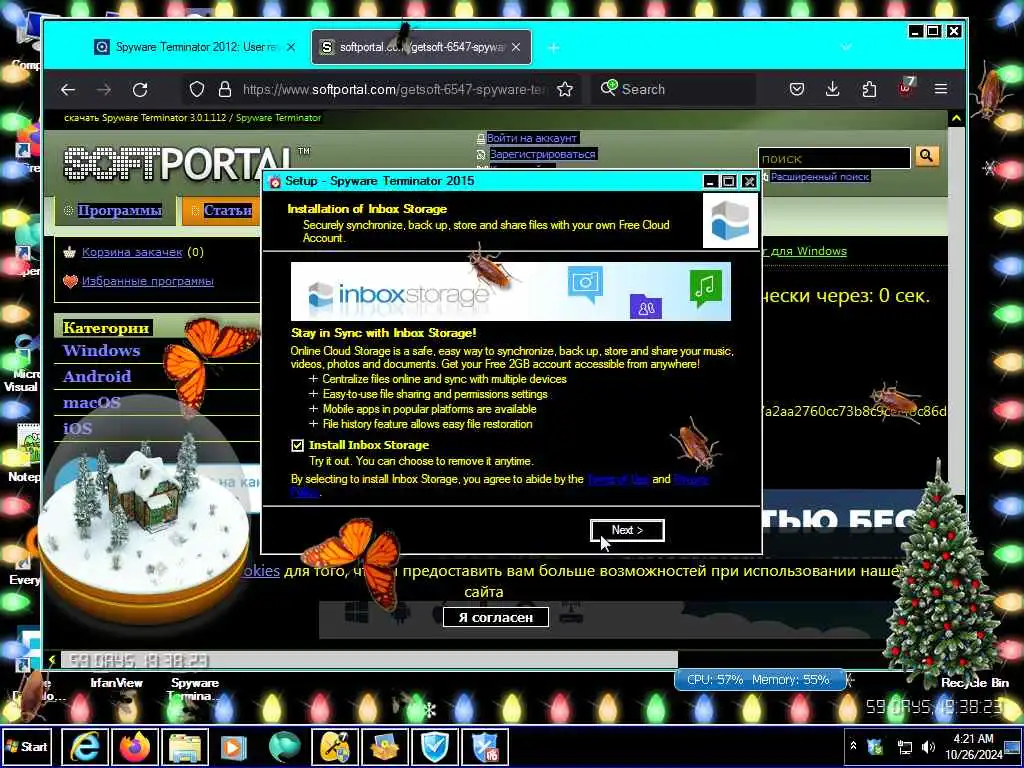The width and height of the screenshot is (1024, 768).
Task: Open the Terms of Use link in setup
Action: click(x=618, y=479)
